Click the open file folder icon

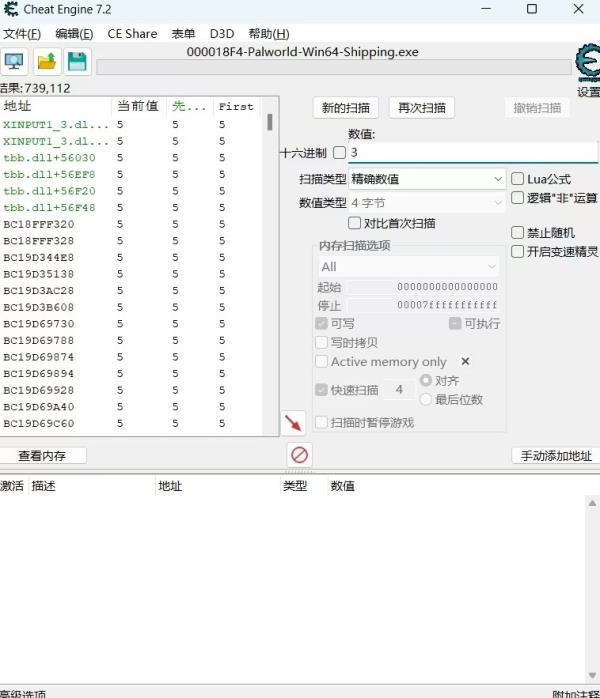click(46, 62)
